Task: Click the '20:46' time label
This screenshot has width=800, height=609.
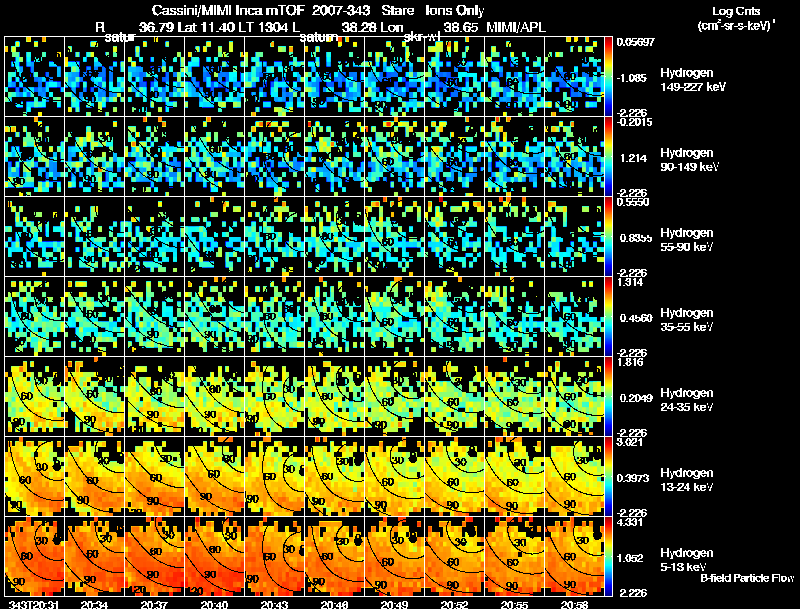Action: 335,604
